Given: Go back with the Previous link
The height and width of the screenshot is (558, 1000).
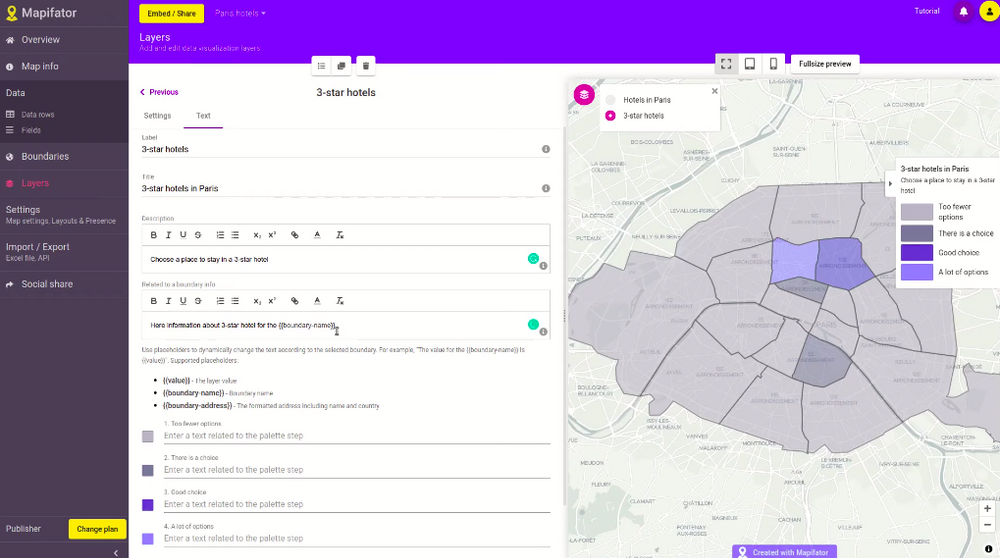Looking at the screenshot, I should 159,92.
